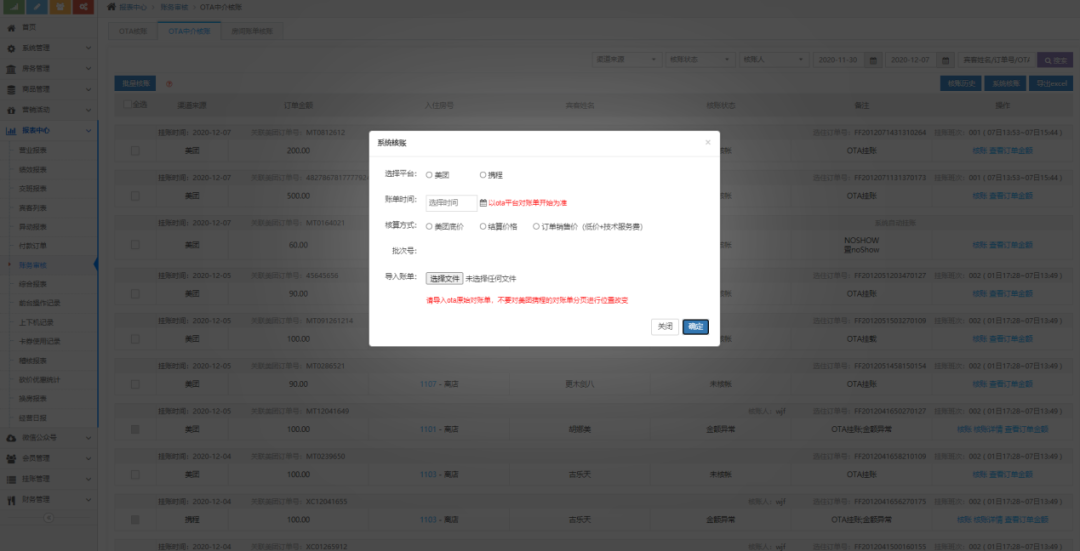
Task: Open the room 1107 link
Action: pos(428,384)
